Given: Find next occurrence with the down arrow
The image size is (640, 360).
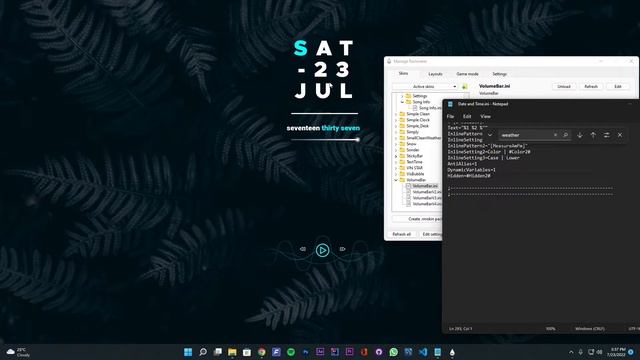Looking at the screenshot, I should 580,135.
